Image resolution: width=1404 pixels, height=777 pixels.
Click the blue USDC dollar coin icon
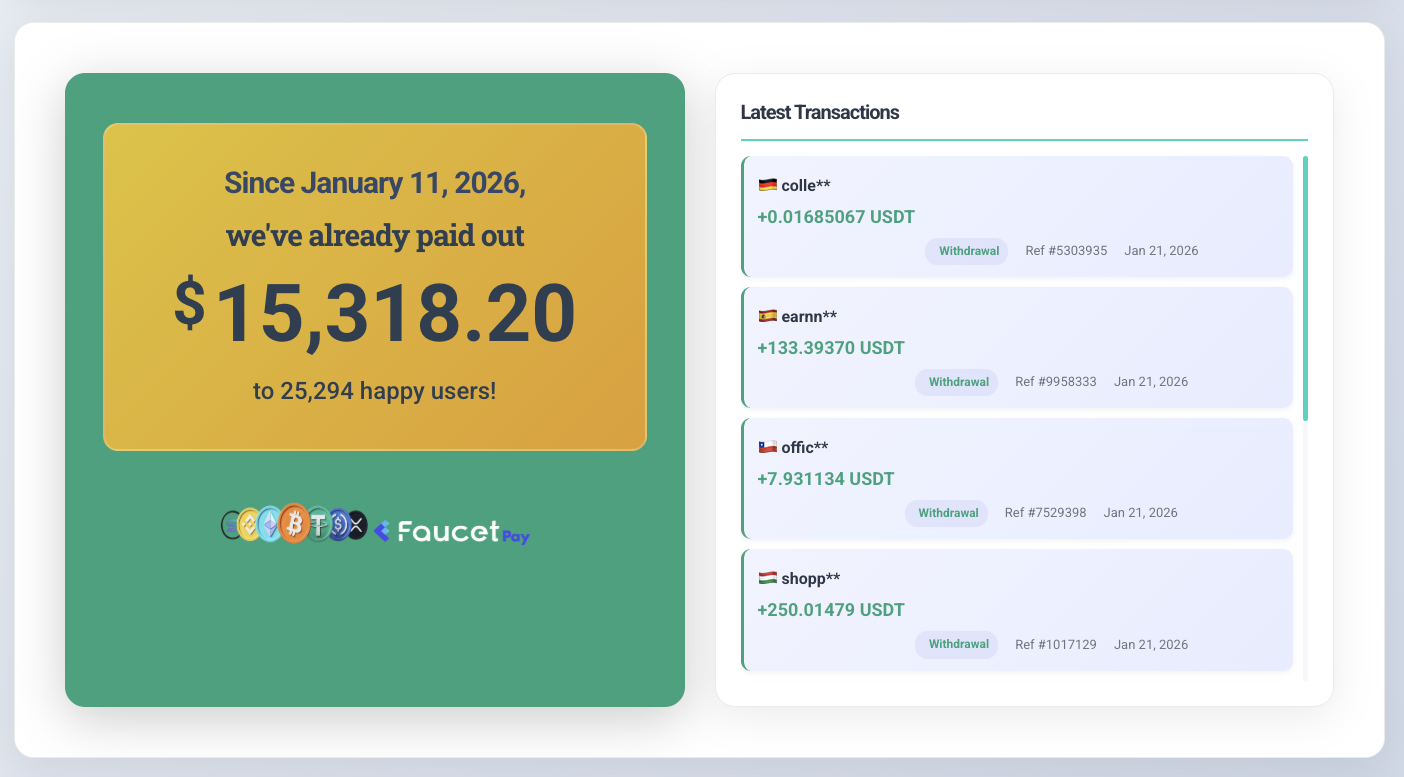[x=340, y=524]
